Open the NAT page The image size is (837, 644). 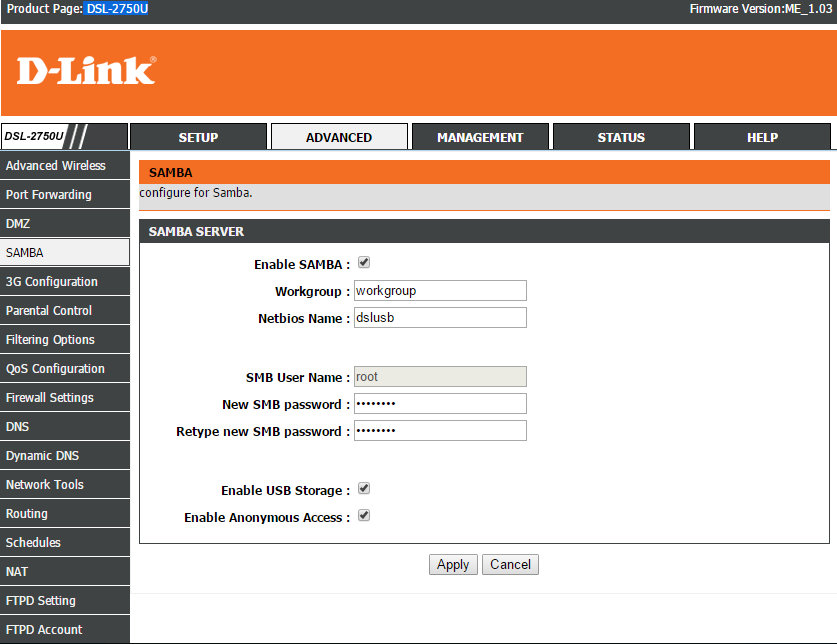(65, 571)
